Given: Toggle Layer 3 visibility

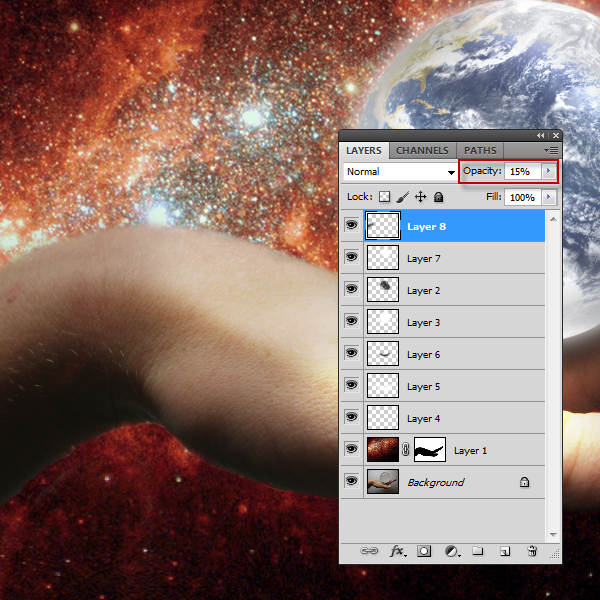Looking at the screenshot, I should (351, 321).
